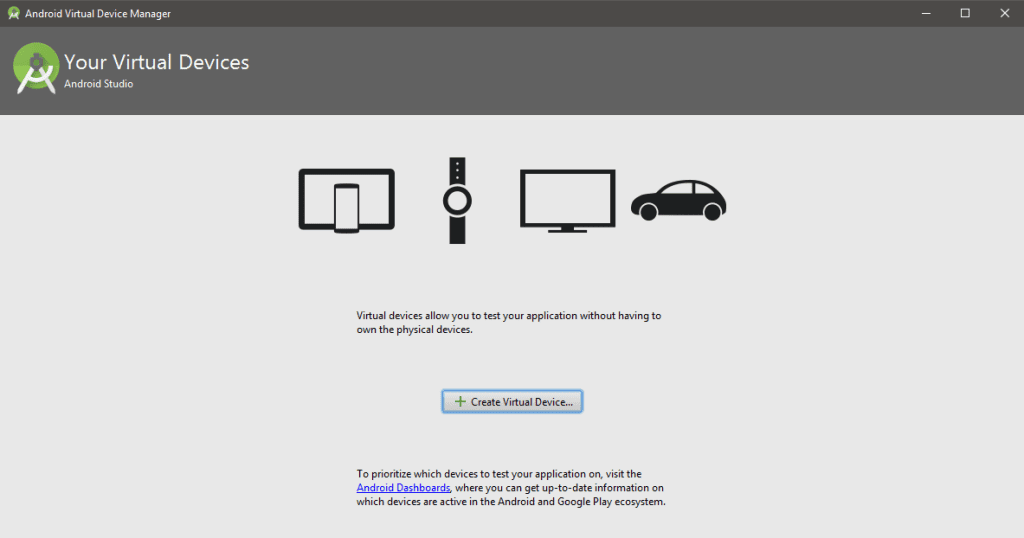Click the 'Virtual devices allow you to test' description

pos(509,323)
